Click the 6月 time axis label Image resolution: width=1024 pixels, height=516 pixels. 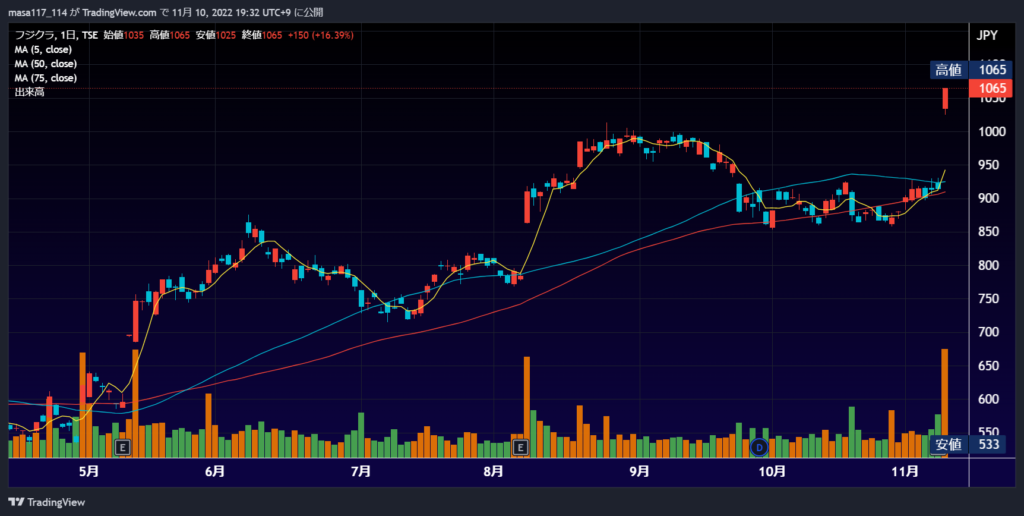tap(215, 472)
